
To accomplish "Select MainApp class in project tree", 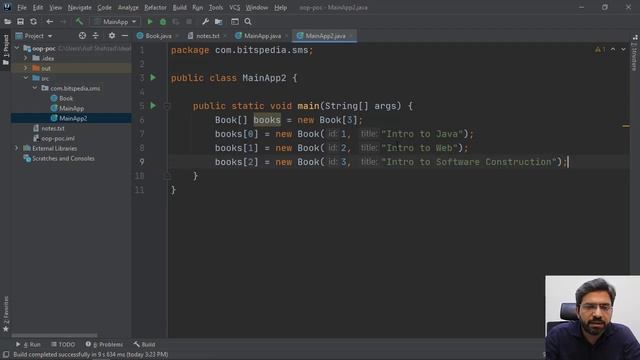I will 71,108.
